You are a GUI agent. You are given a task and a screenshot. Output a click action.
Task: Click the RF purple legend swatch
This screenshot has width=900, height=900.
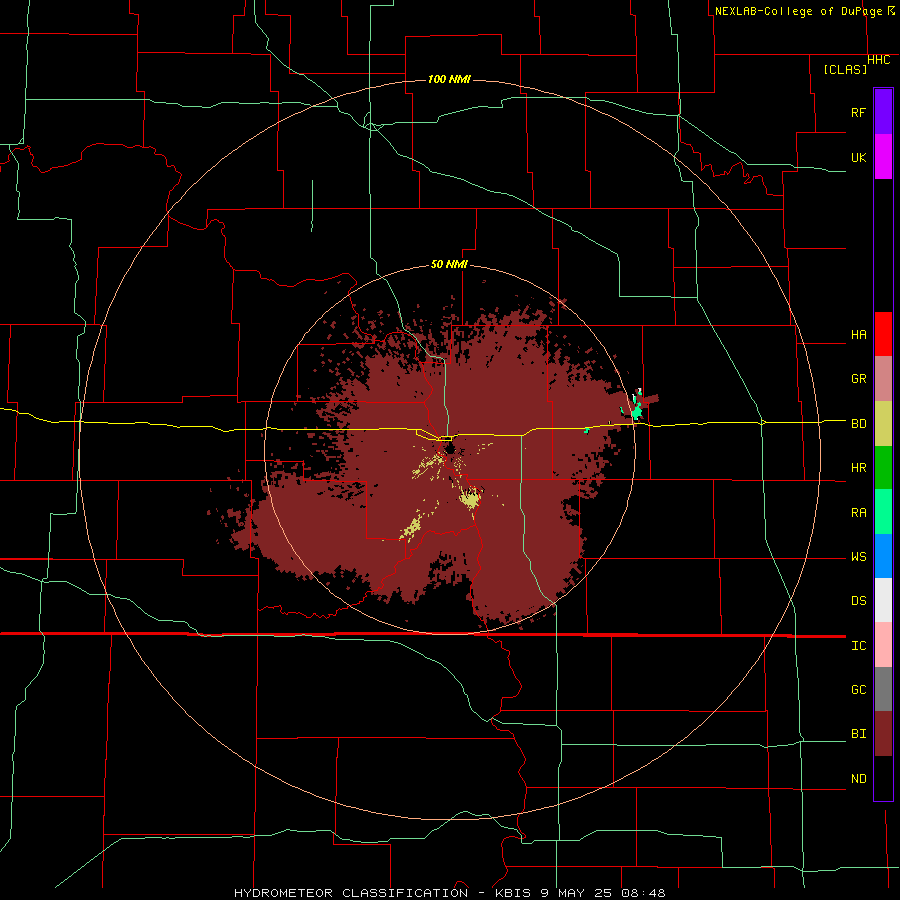pos(883,112)
